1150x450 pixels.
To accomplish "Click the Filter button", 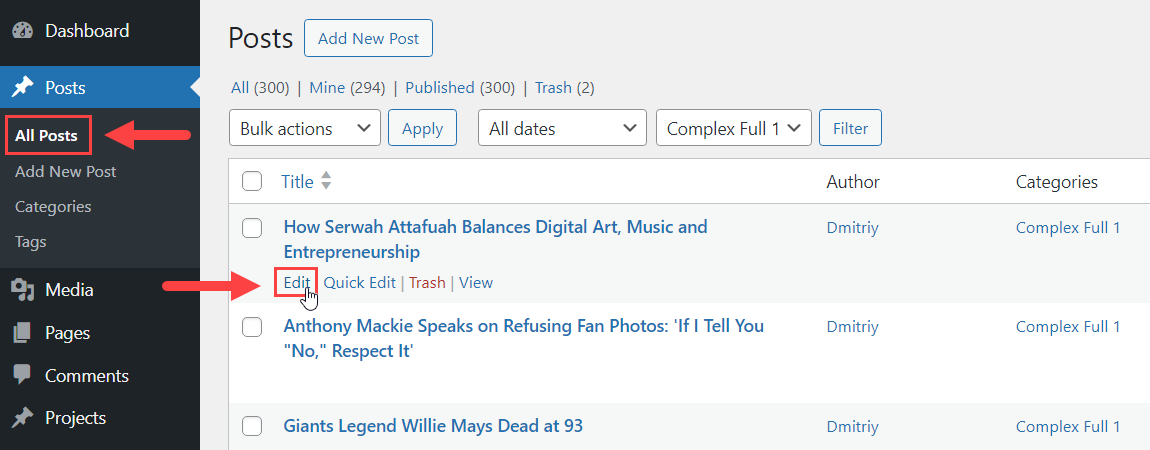I will pos(850,128).
